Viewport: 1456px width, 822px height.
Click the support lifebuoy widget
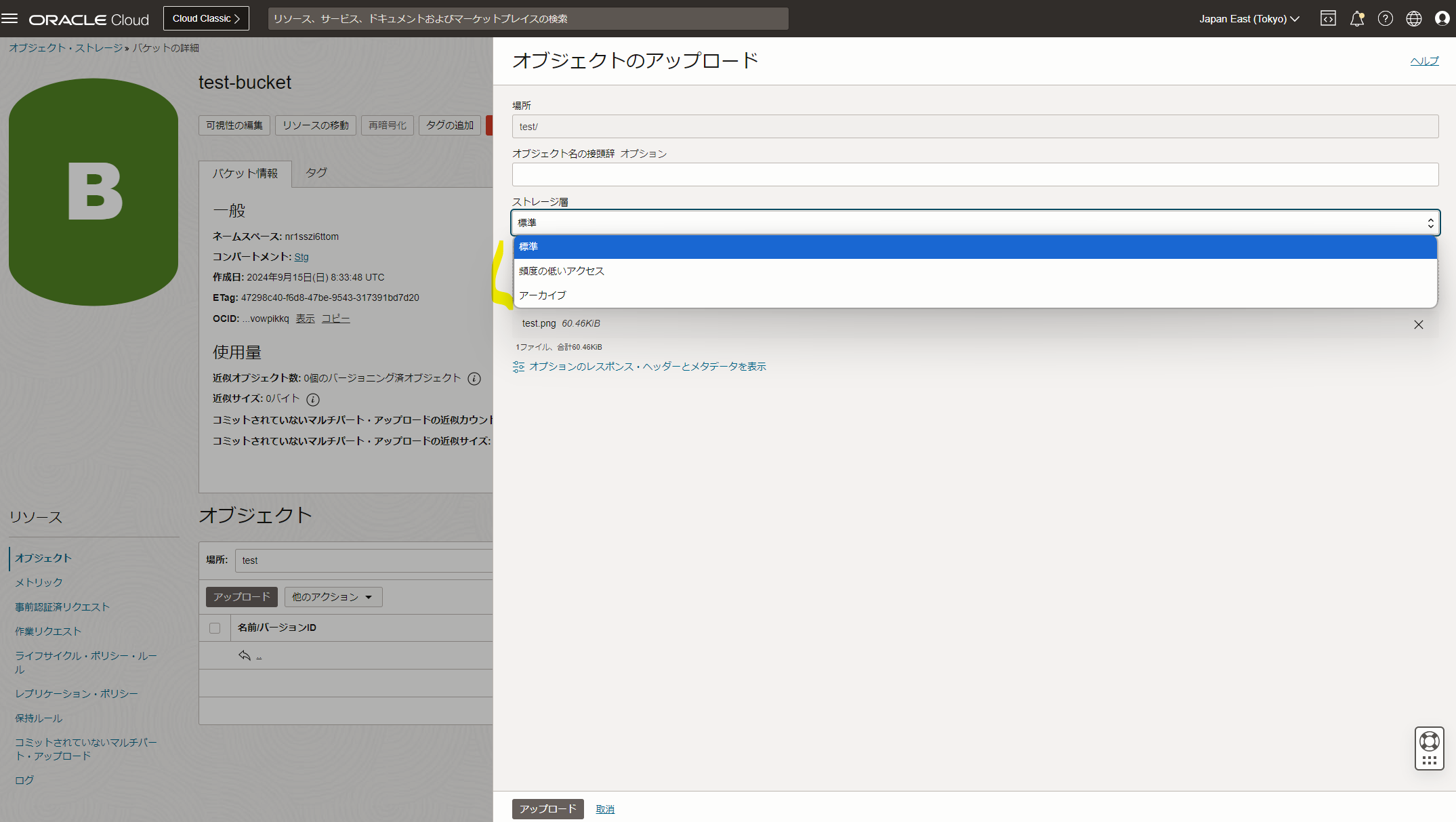tap(1429, 741)
